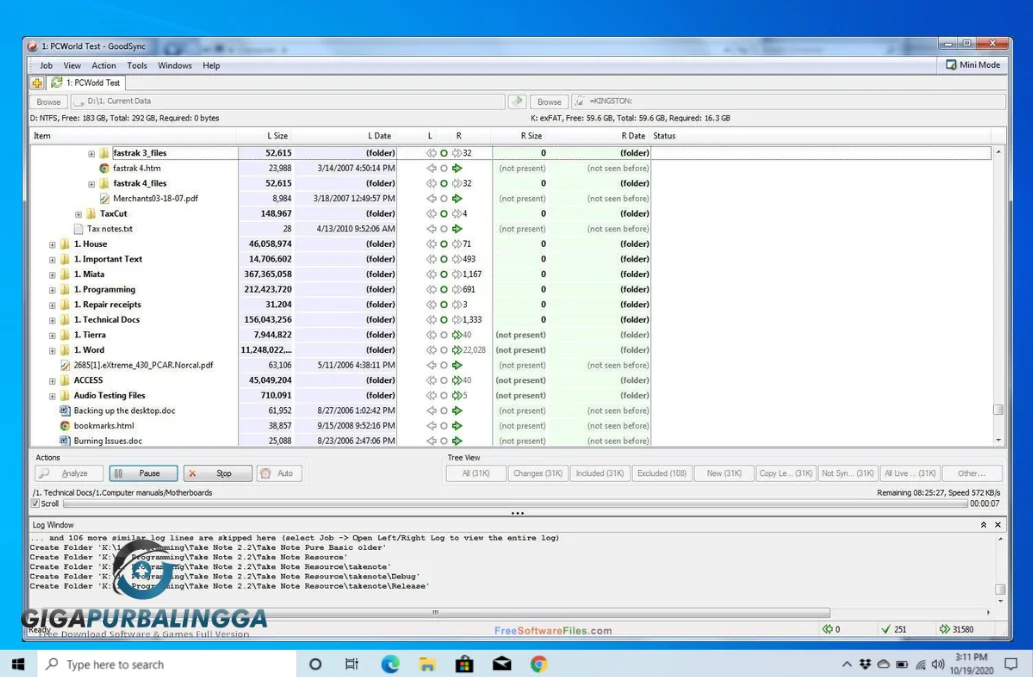Screen dimensions: 1033x677
Task: Collapse the Log Window with its chevron
Action: [x=985, y=524]
